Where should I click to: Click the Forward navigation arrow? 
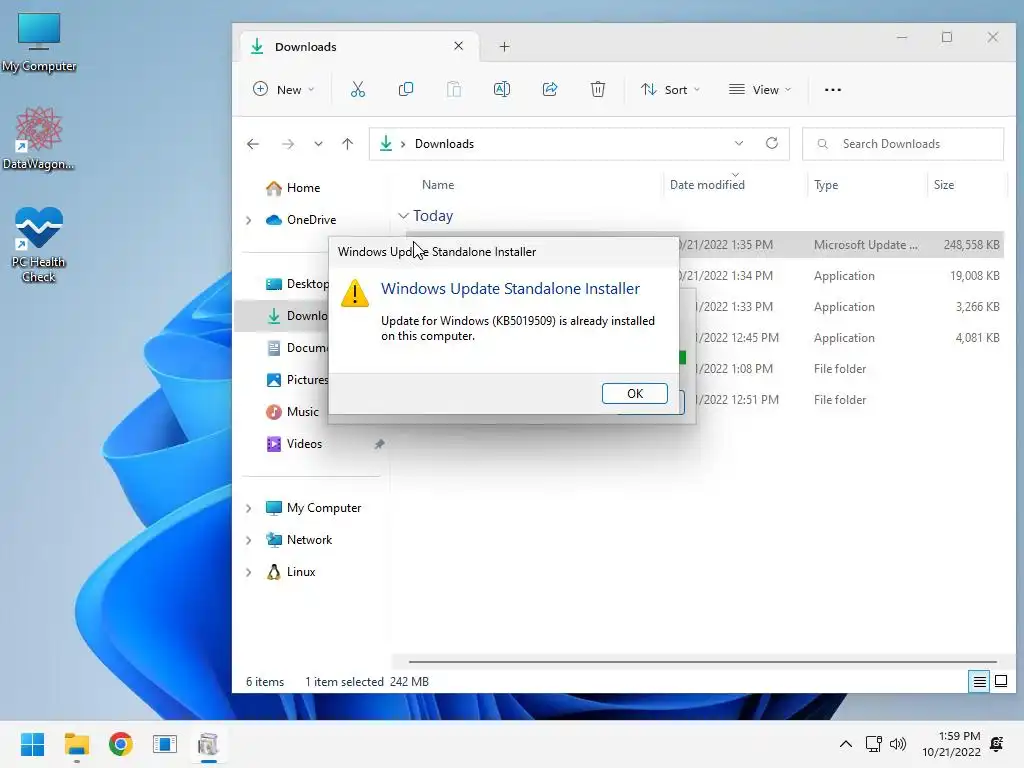pos(288,144)
